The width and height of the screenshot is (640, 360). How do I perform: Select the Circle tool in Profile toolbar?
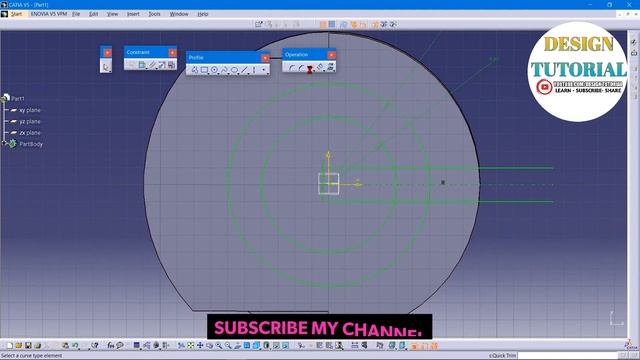pos(214,70)
